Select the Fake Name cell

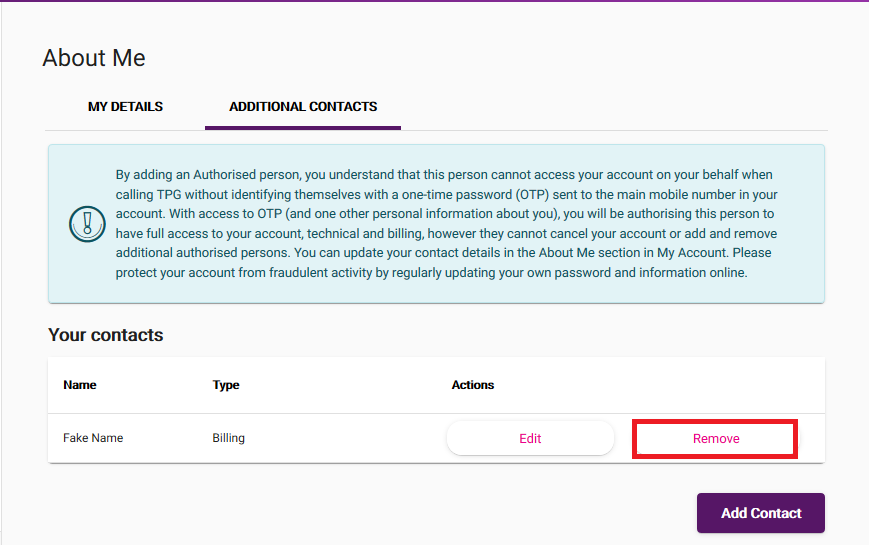[x=93, y=438]
